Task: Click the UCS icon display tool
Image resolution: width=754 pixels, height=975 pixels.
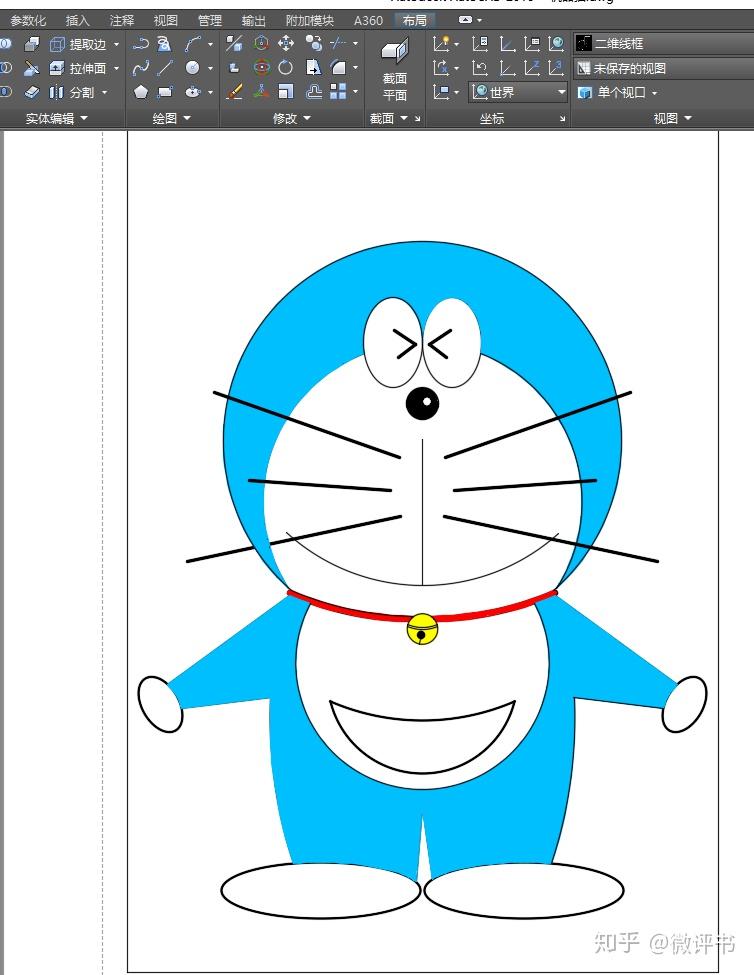Action: click(441, 44)
